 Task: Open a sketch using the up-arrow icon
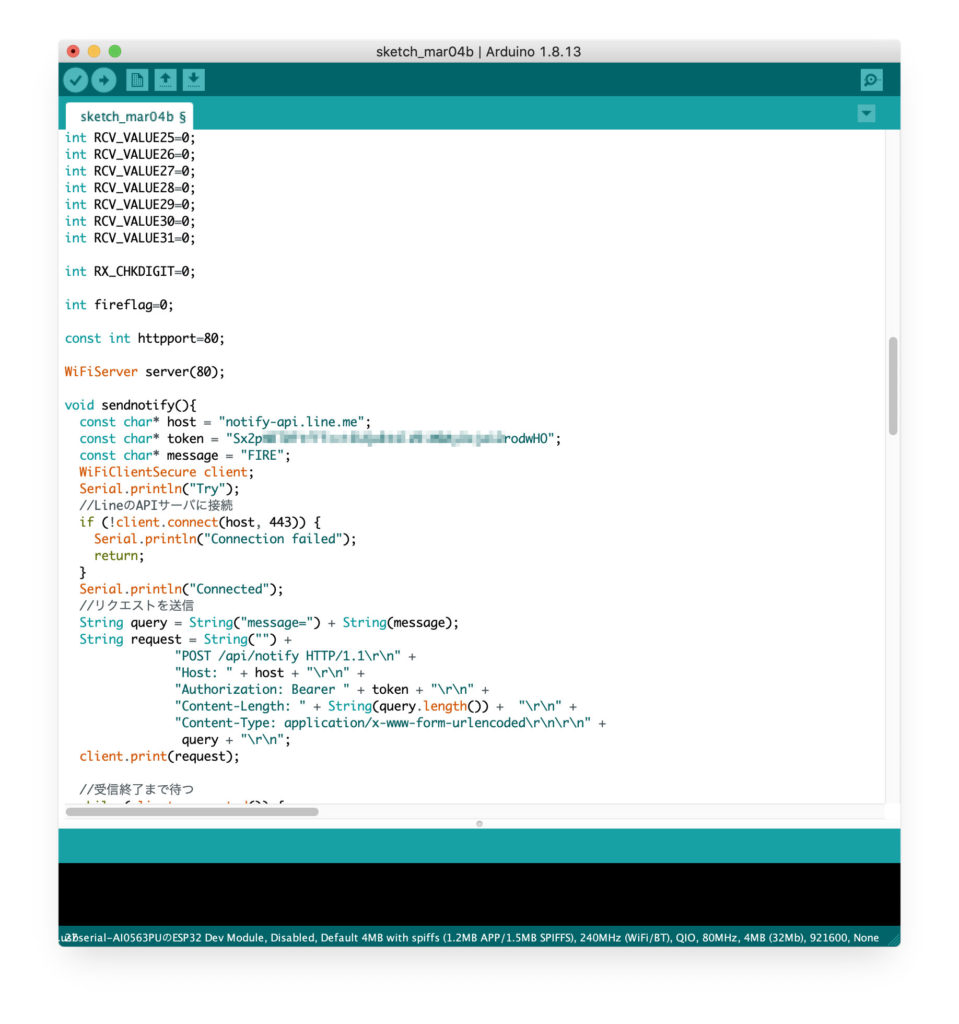coord(166,81)
